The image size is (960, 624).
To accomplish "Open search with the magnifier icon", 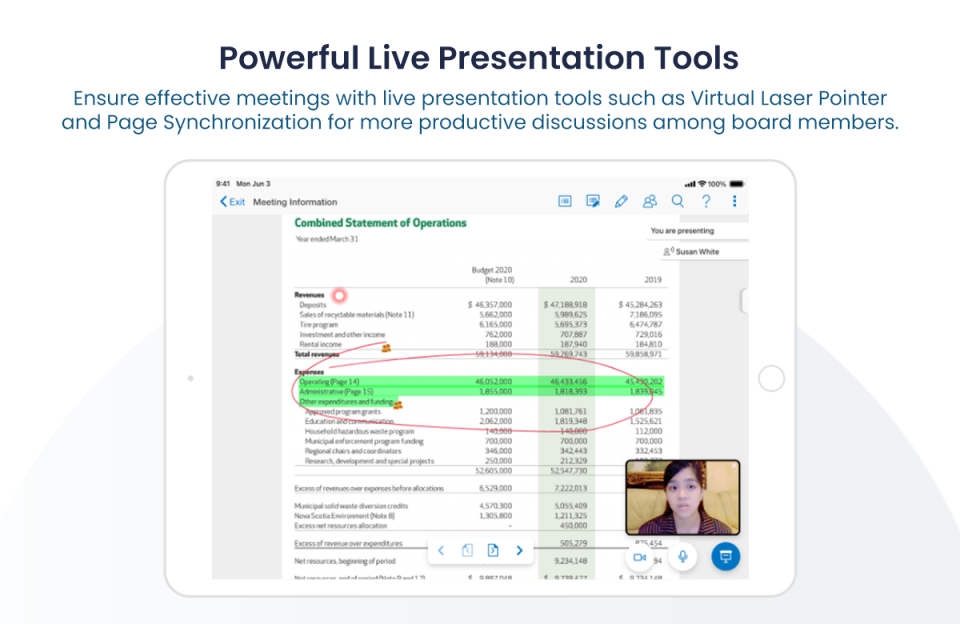I will pyautogui.click(x=678, y=200).
